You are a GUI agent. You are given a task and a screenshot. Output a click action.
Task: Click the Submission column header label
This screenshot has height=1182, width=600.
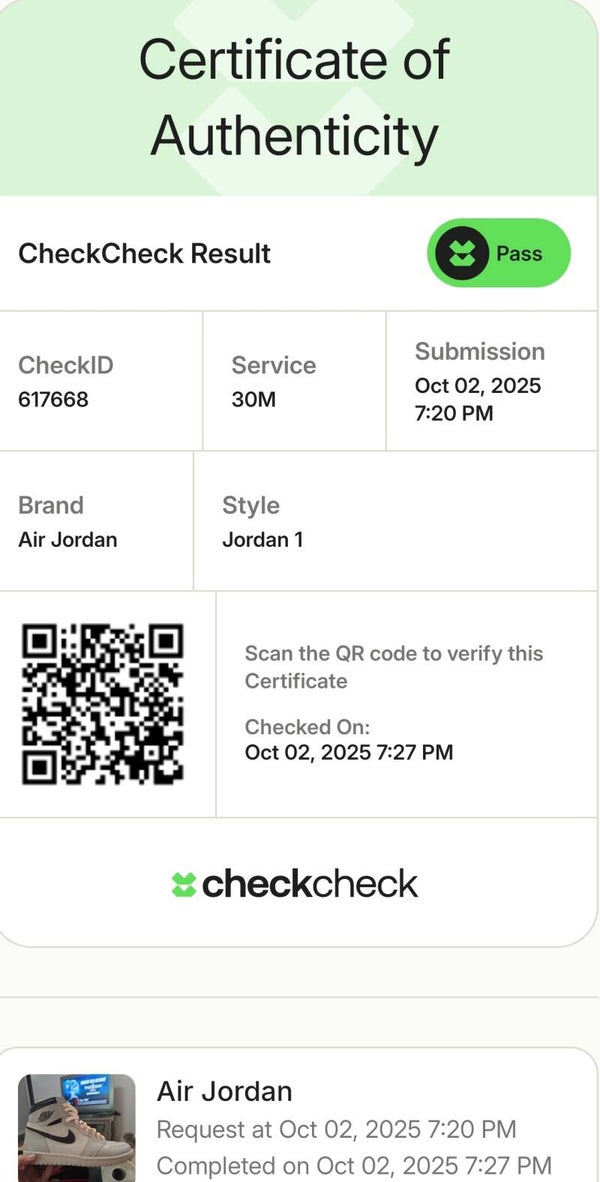[x=479, y=351]
